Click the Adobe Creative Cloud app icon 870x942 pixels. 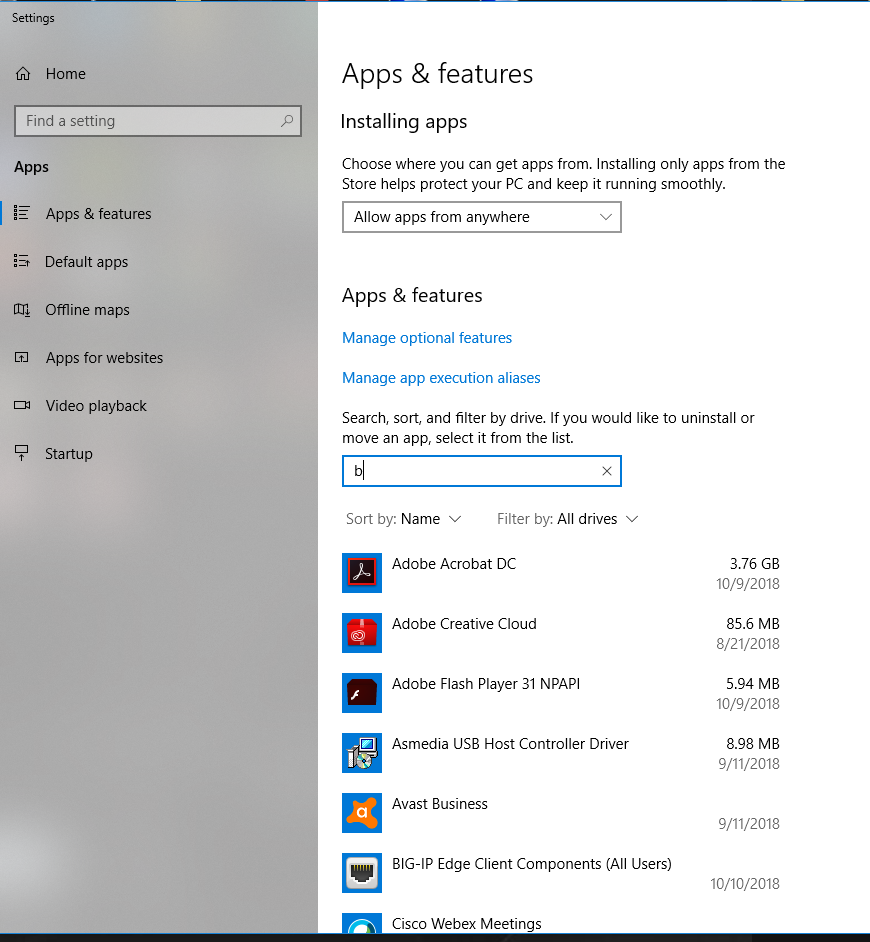click(x=362, y=633)
